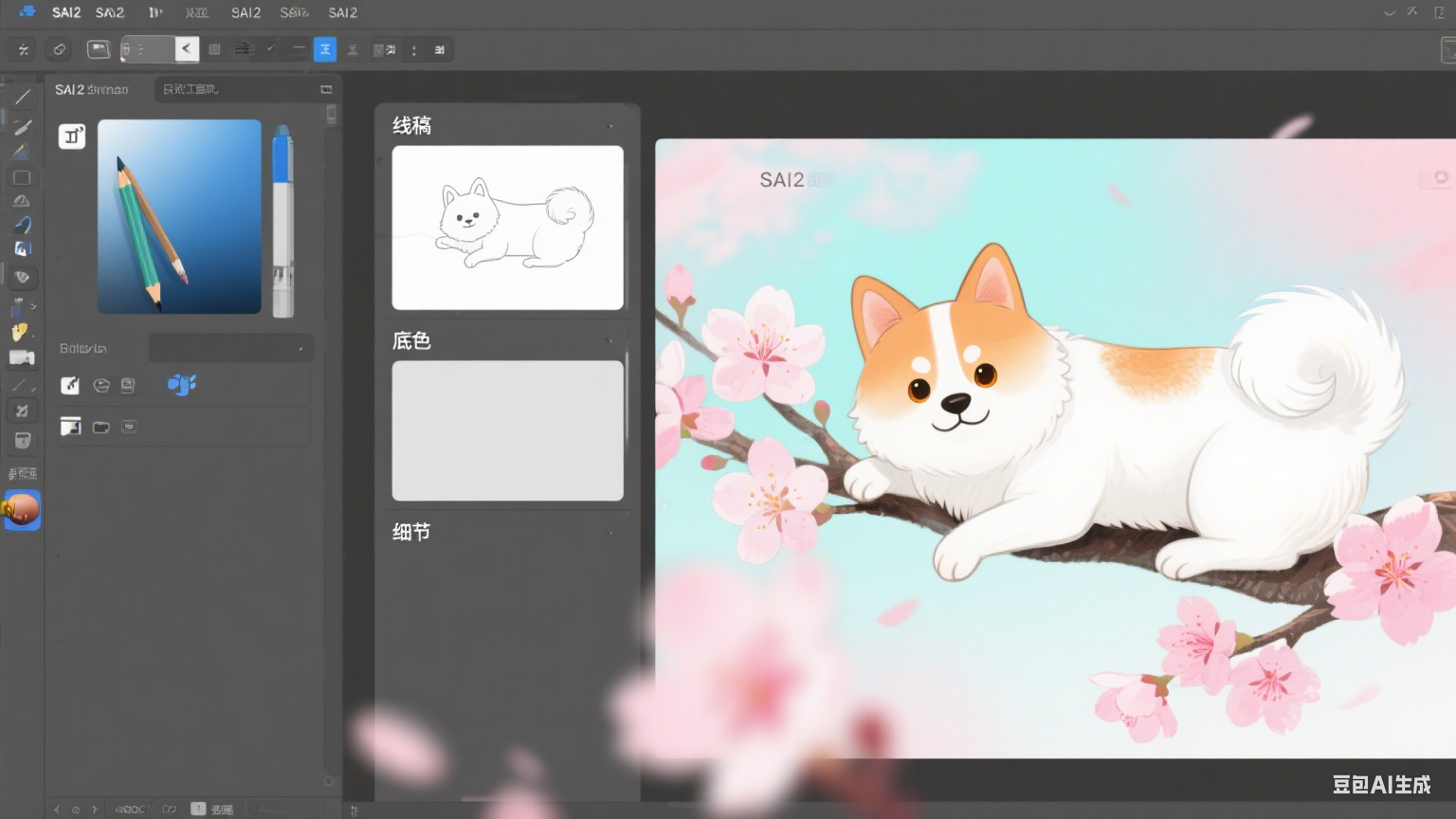Open the first SAI2 menu in the menu bar
The height and width of the screenshot is (819, 1456).
tap(66, 12)
